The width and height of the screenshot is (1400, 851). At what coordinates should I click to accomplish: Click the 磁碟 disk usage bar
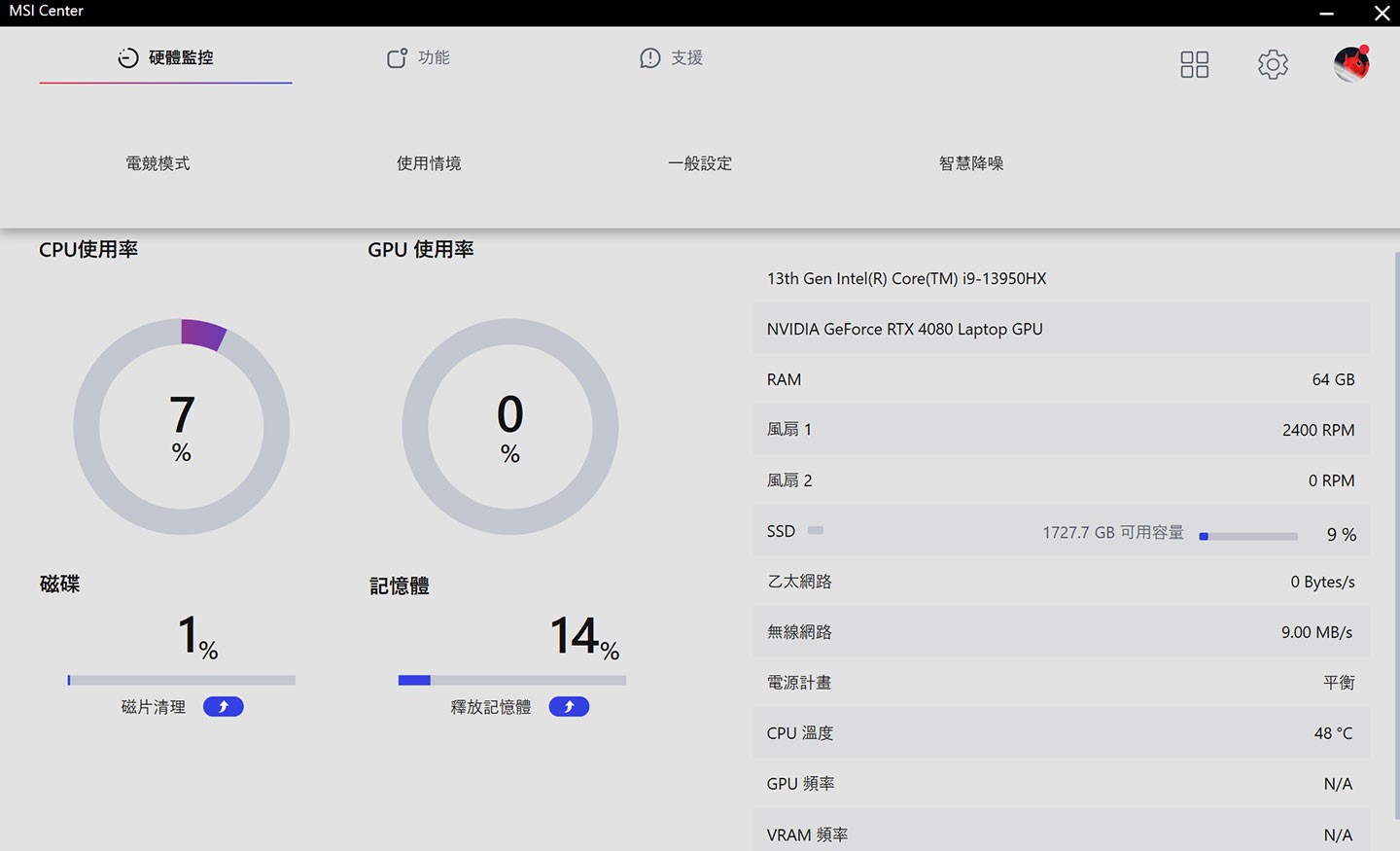182,681
